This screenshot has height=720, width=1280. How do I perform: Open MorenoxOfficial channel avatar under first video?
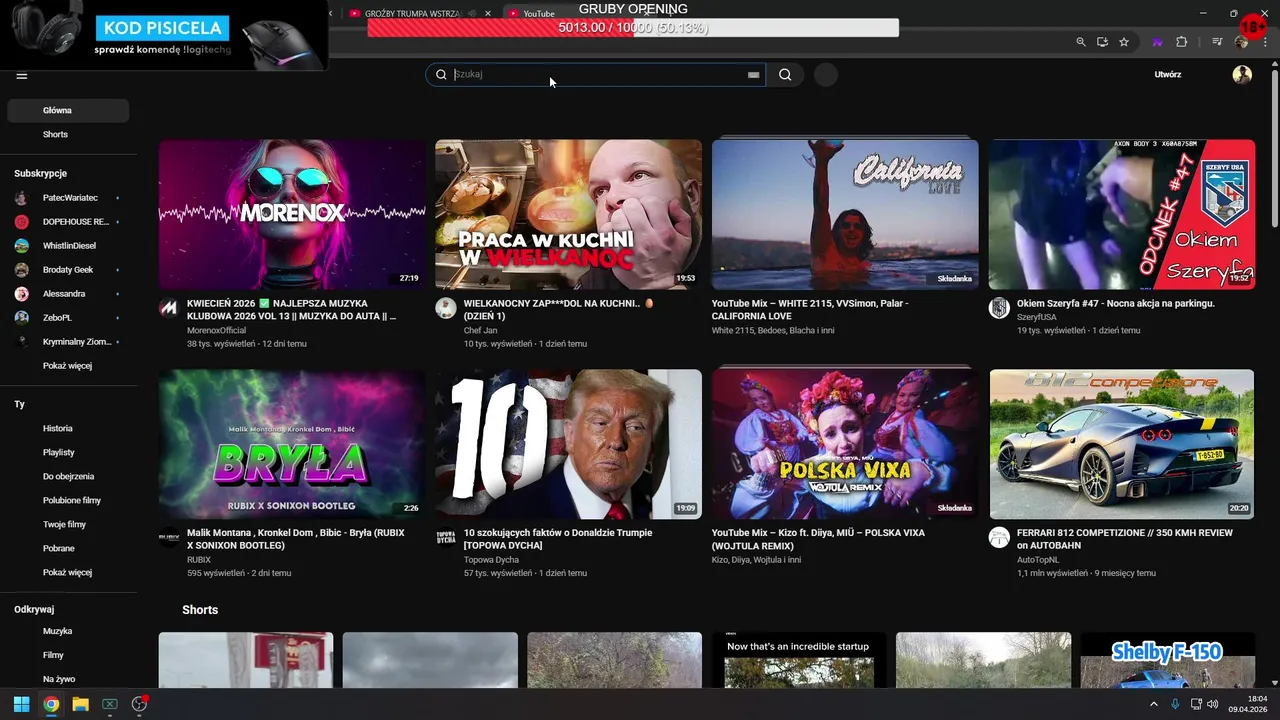(x=169, y=308)
